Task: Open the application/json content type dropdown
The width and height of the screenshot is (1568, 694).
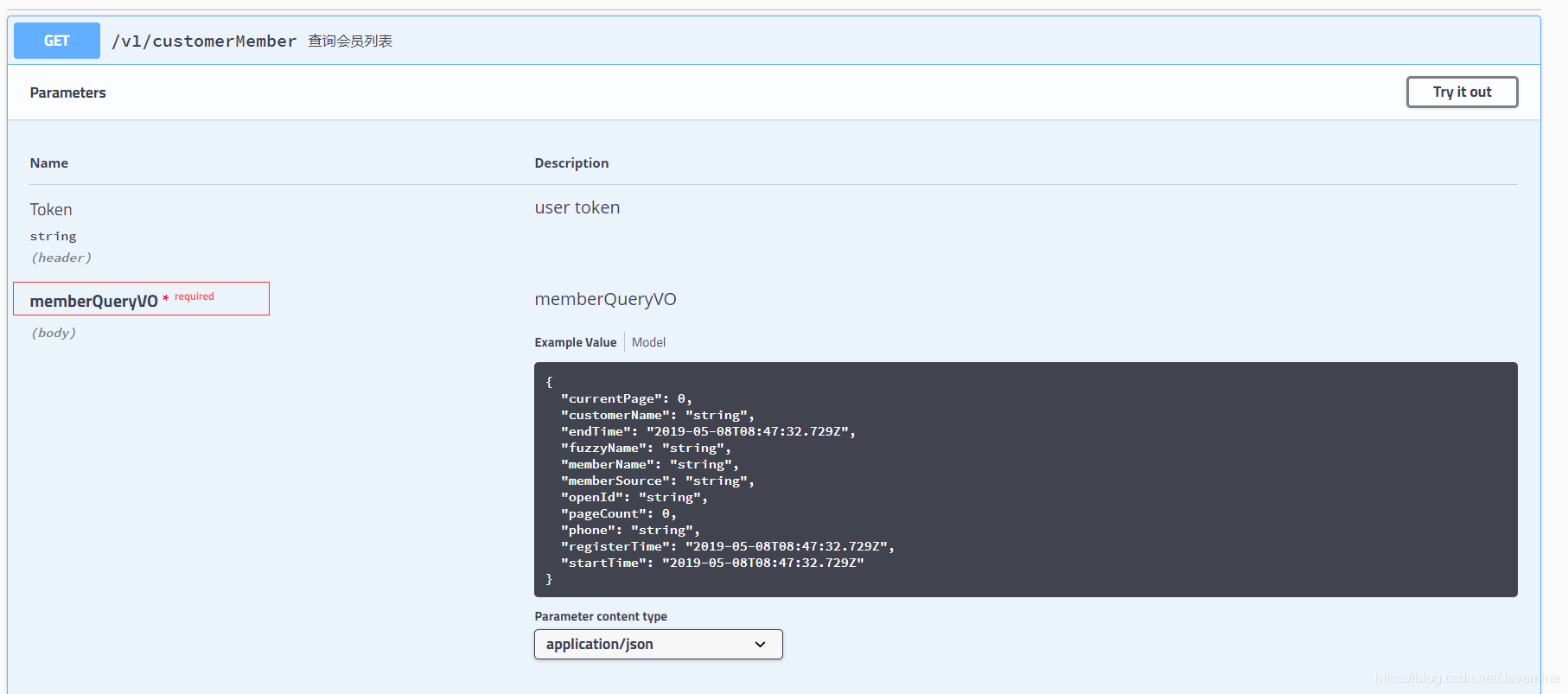Action: [658, 645]
